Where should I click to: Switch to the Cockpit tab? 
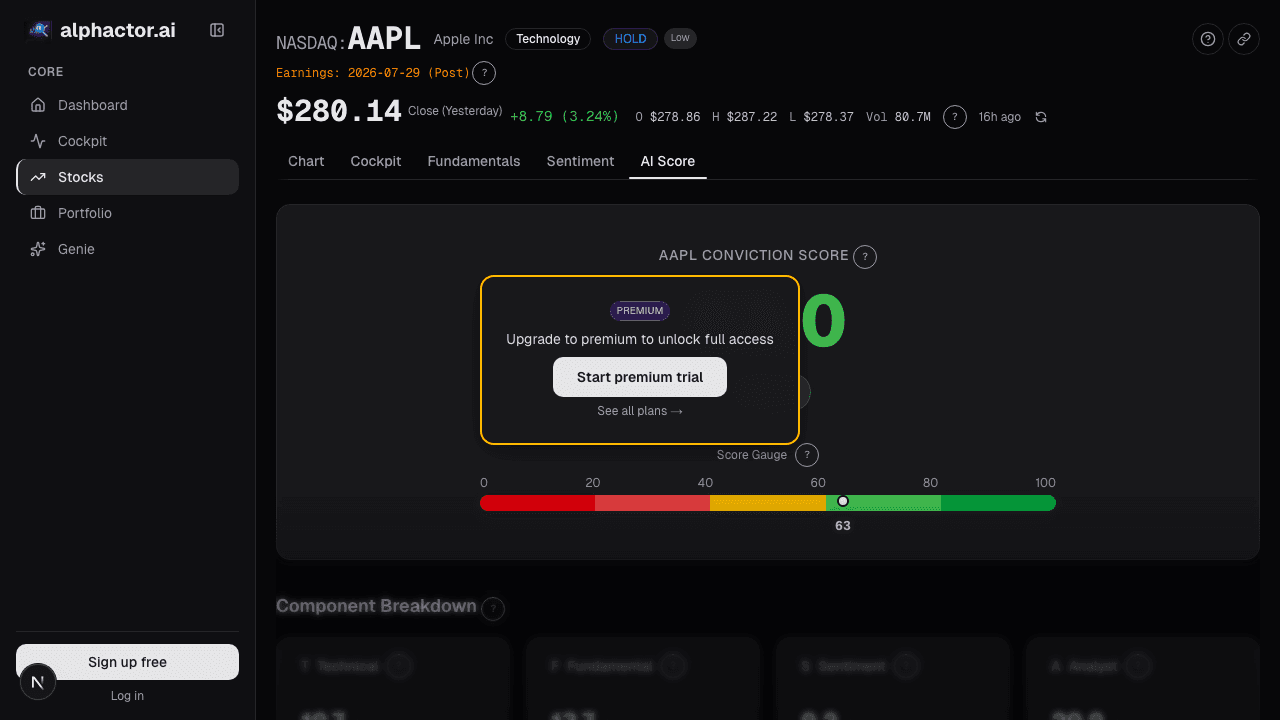[x=376, y=161]
